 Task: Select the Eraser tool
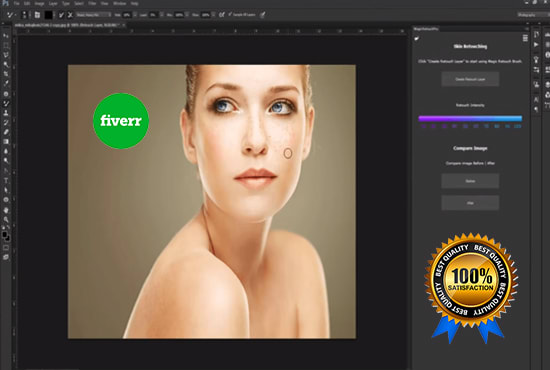point(6,132)
